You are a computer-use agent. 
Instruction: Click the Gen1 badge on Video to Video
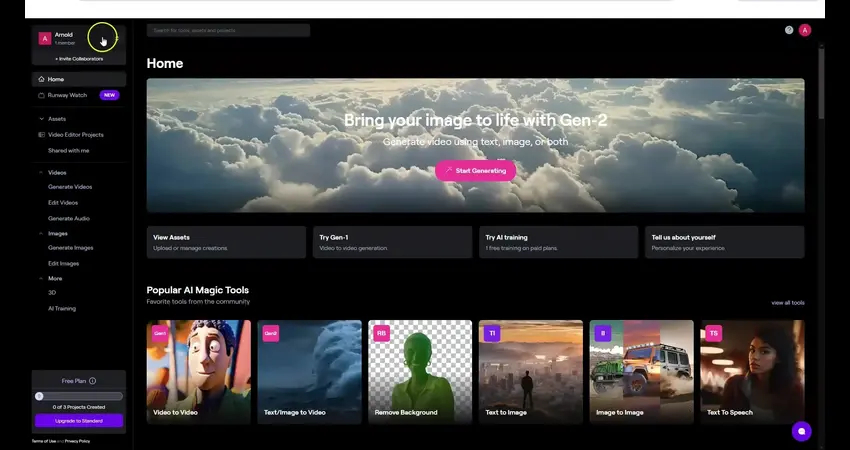[x=160, y=333]
